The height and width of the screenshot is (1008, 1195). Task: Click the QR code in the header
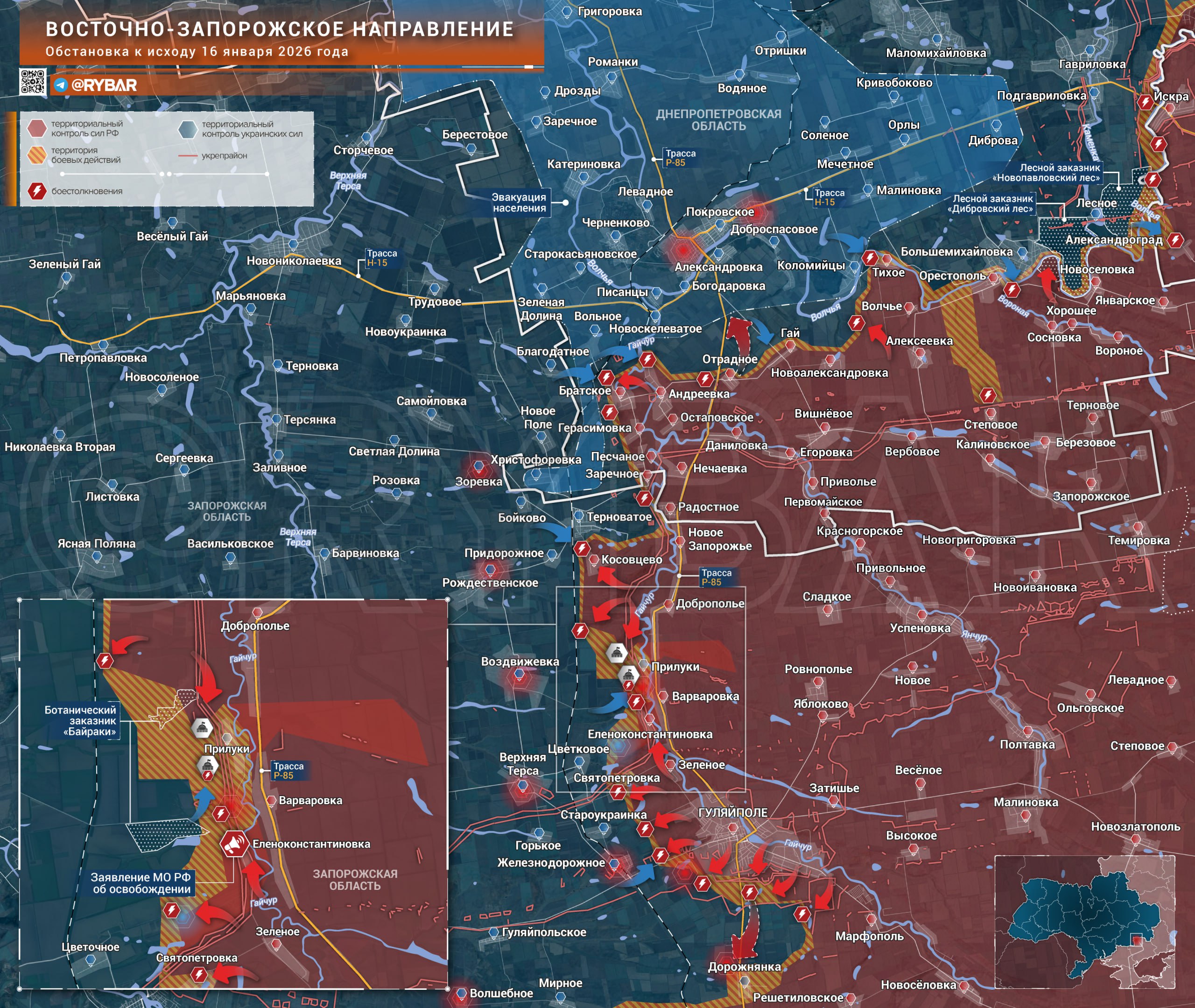(33, 82)
